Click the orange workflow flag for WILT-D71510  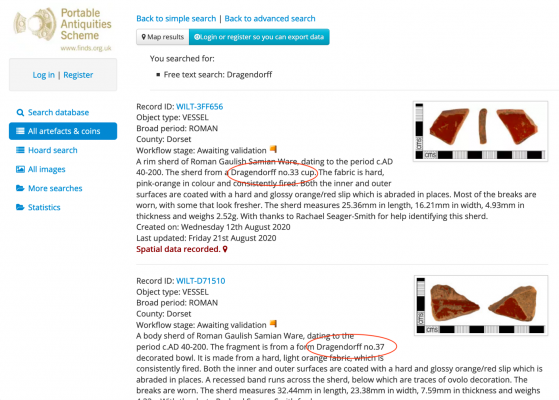coord(273,323)
